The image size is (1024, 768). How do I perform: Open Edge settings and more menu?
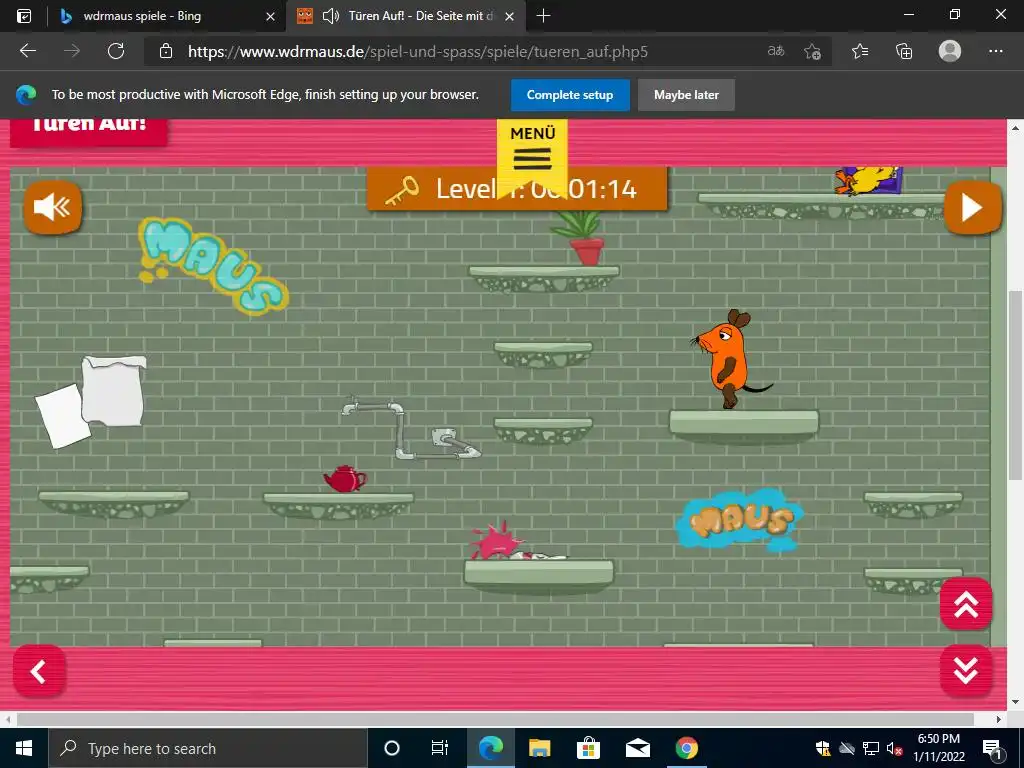995,51
